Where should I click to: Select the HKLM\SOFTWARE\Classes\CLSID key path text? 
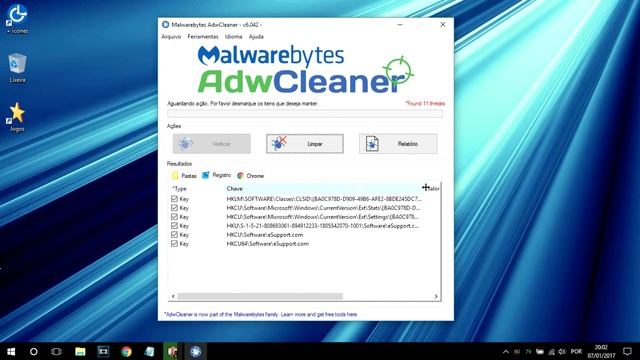click(324, 199)
